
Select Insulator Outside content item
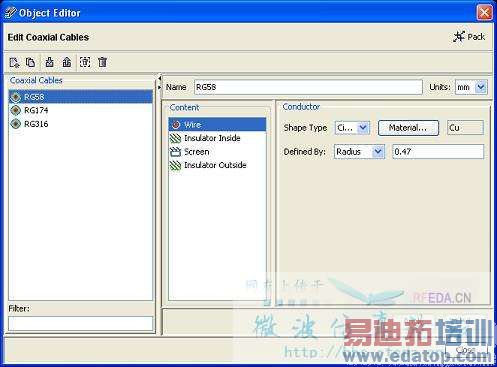tap(217, 165)
